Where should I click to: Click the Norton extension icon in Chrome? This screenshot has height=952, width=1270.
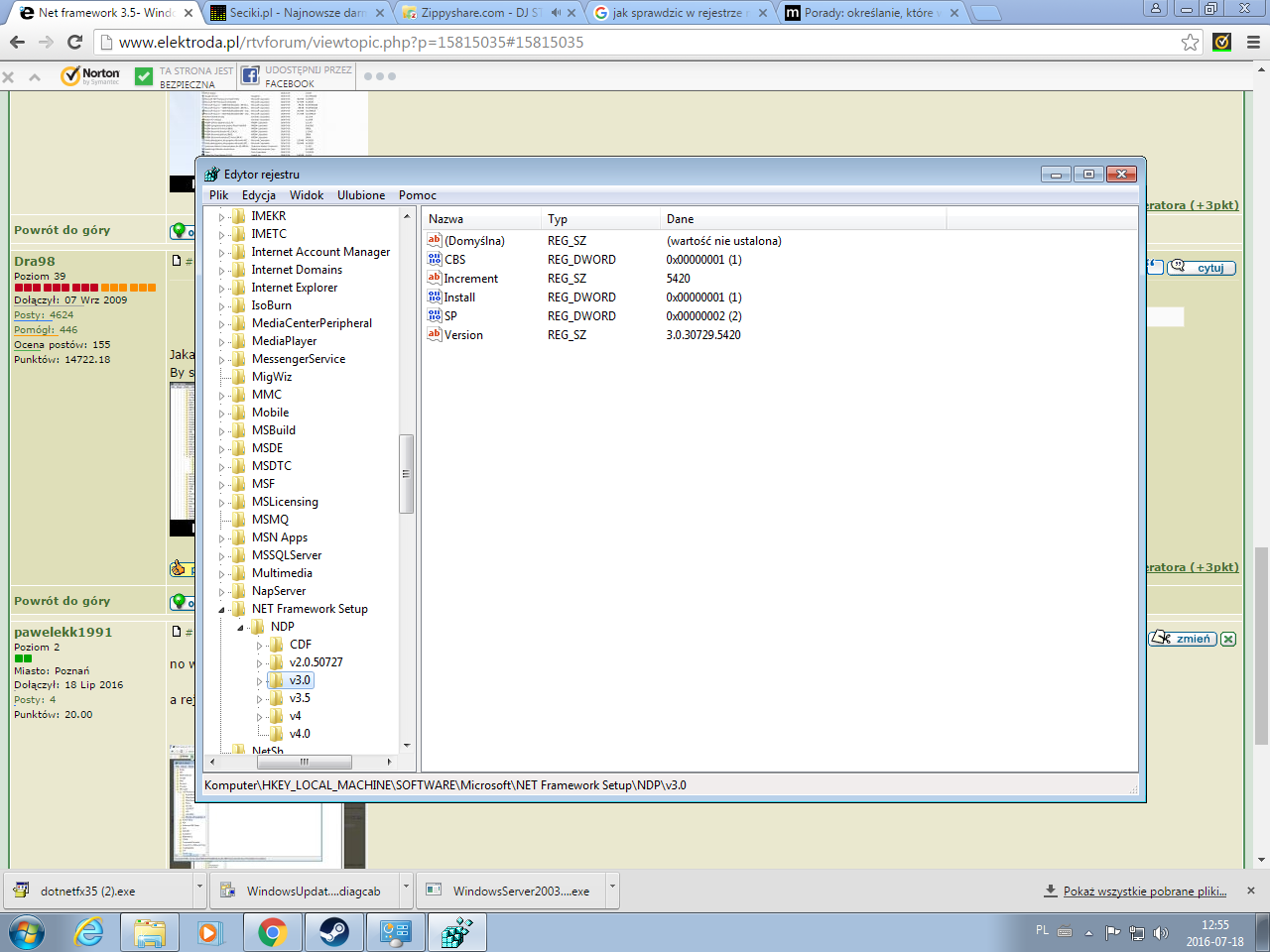(x=1222, y=42)
